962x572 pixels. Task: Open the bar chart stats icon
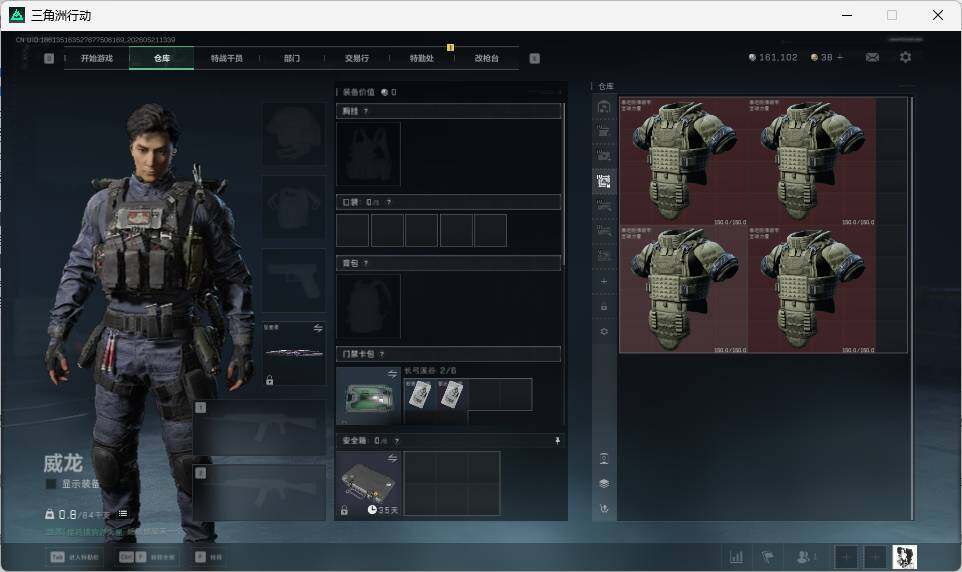pyautogui.click(x=736, y=557)
